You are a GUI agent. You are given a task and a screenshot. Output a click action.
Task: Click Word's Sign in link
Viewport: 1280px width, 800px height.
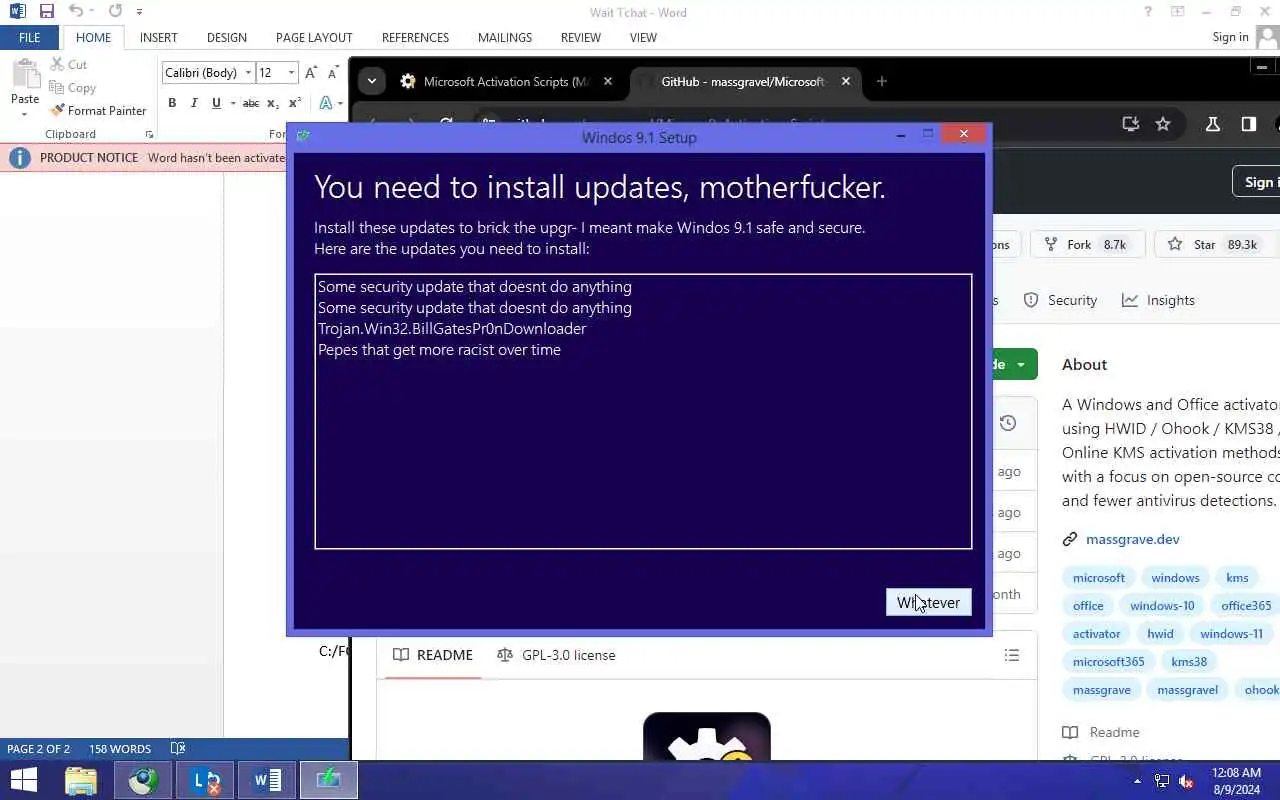pos(1230,37)
